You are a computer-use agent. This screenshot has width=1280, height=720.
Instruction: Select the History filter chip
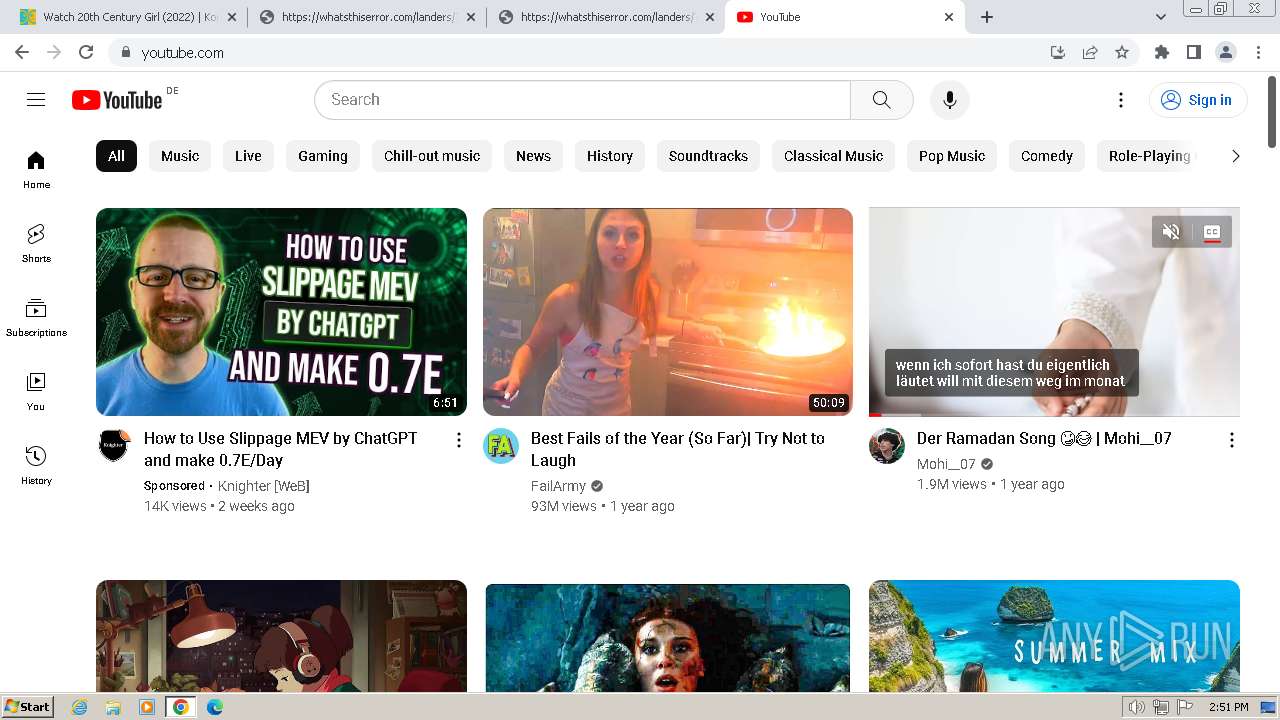[610, 156]
